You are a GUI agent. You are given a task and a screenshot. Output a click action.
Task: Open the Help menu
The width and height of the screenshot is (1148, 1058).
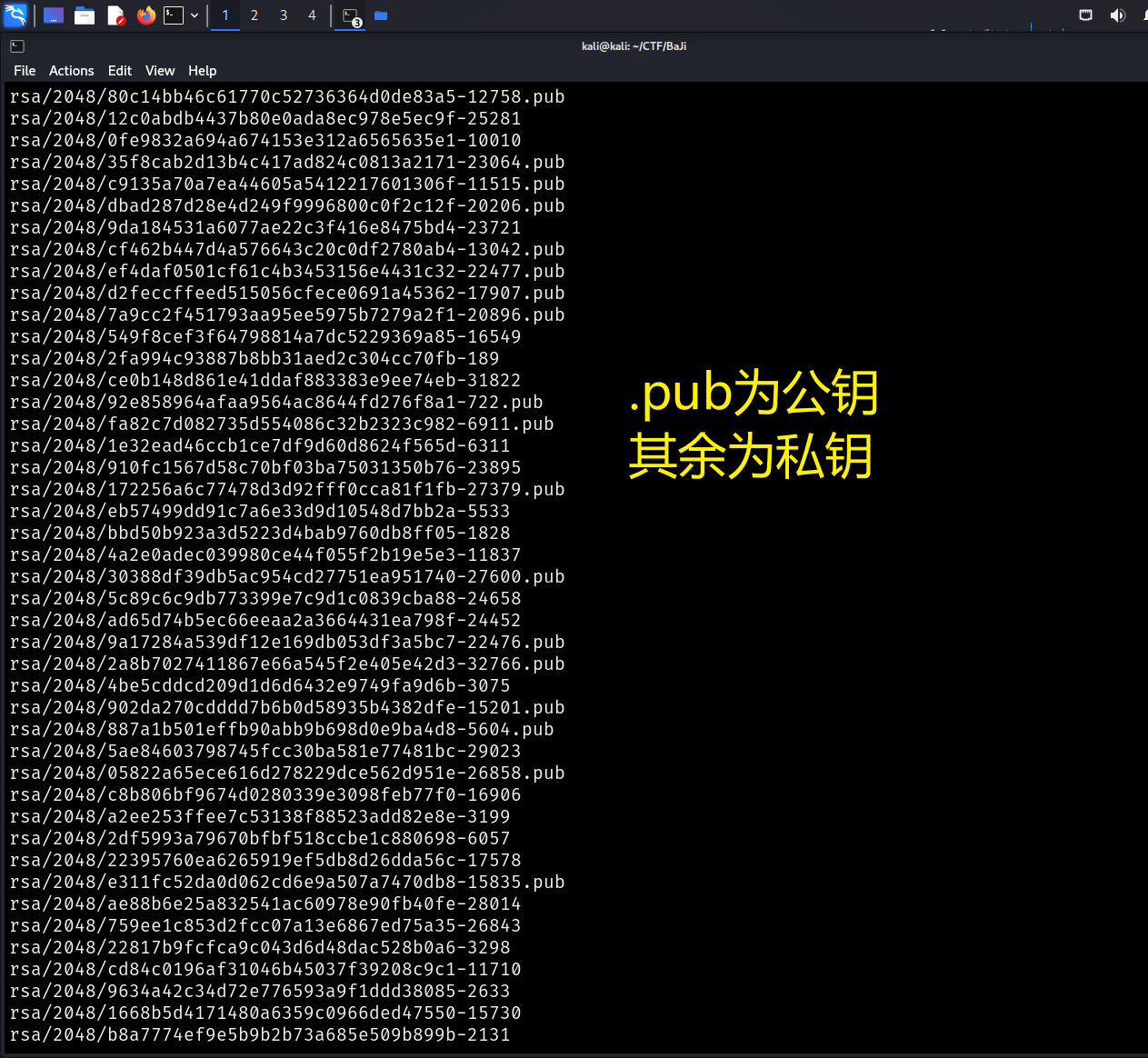(203, 71)
